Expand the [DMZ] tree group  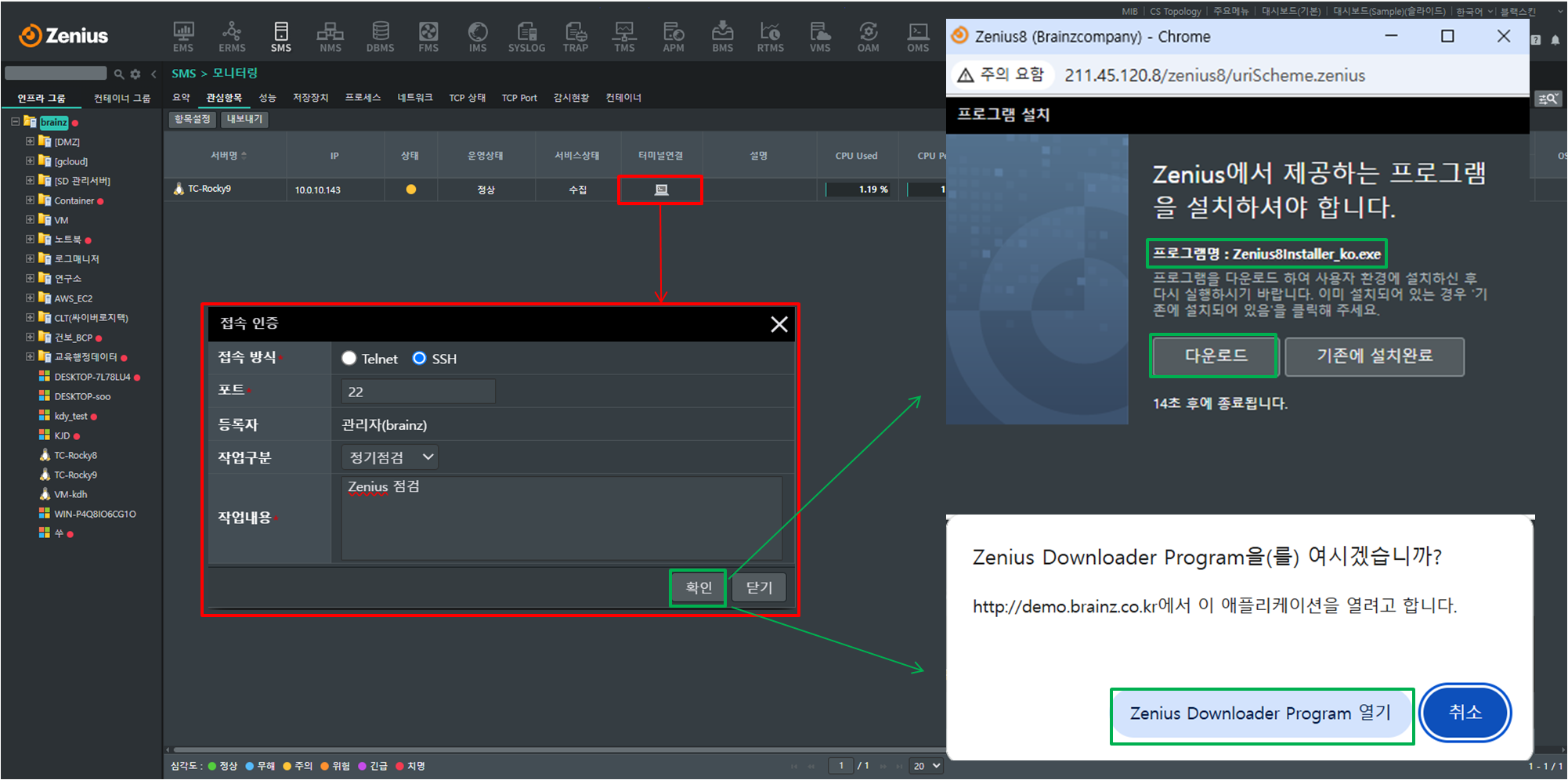(30, 142)
